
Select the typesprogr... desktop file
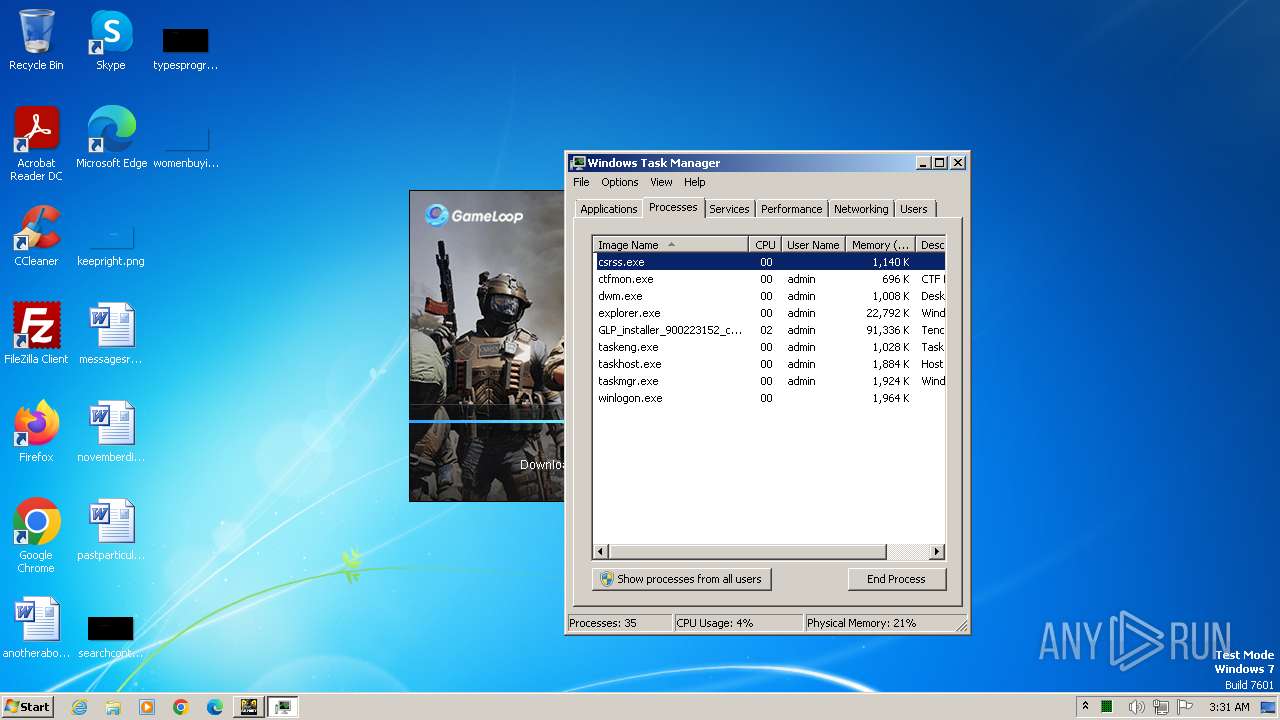[185, 48]
